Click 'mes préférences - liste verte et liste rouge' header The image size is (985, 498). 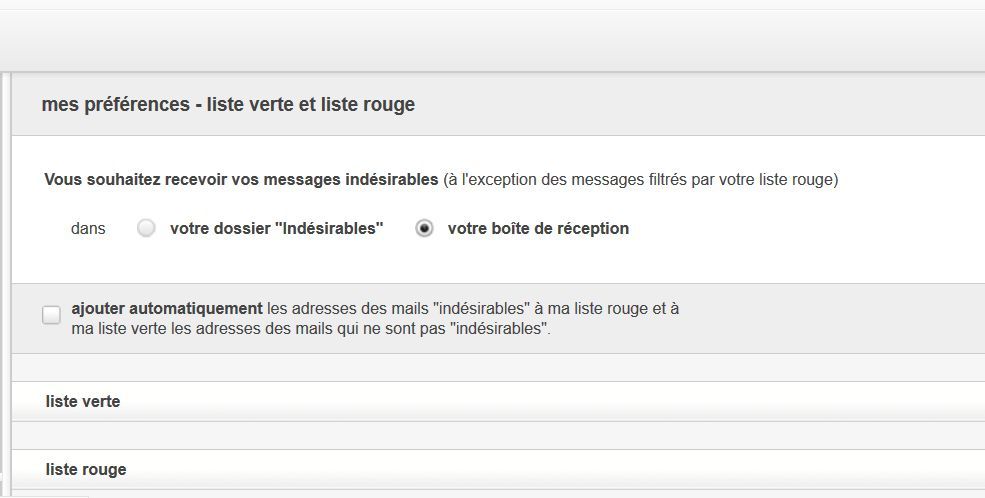tap(228, 104)
